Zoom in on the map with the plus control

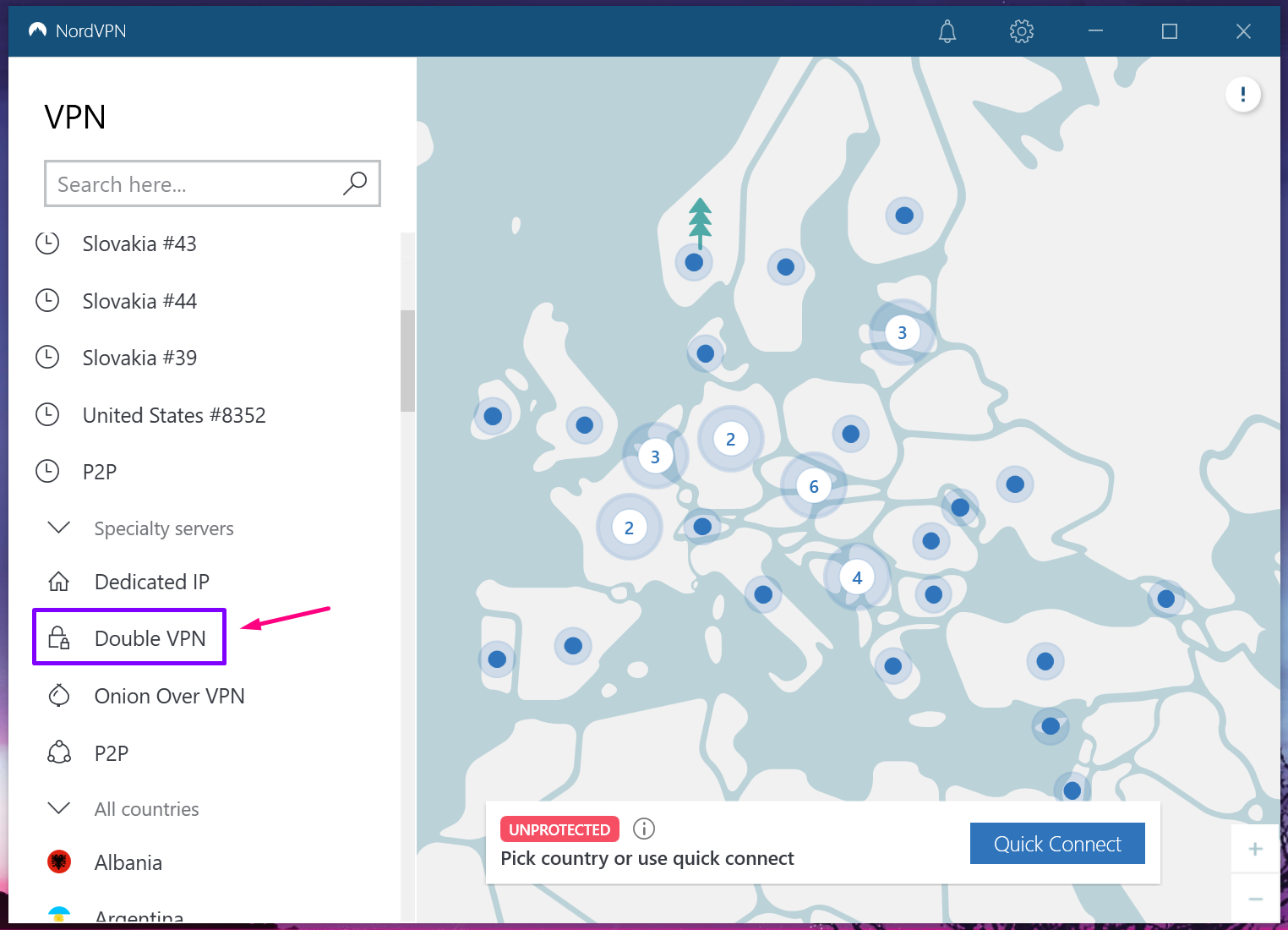tap(1256, 848)
